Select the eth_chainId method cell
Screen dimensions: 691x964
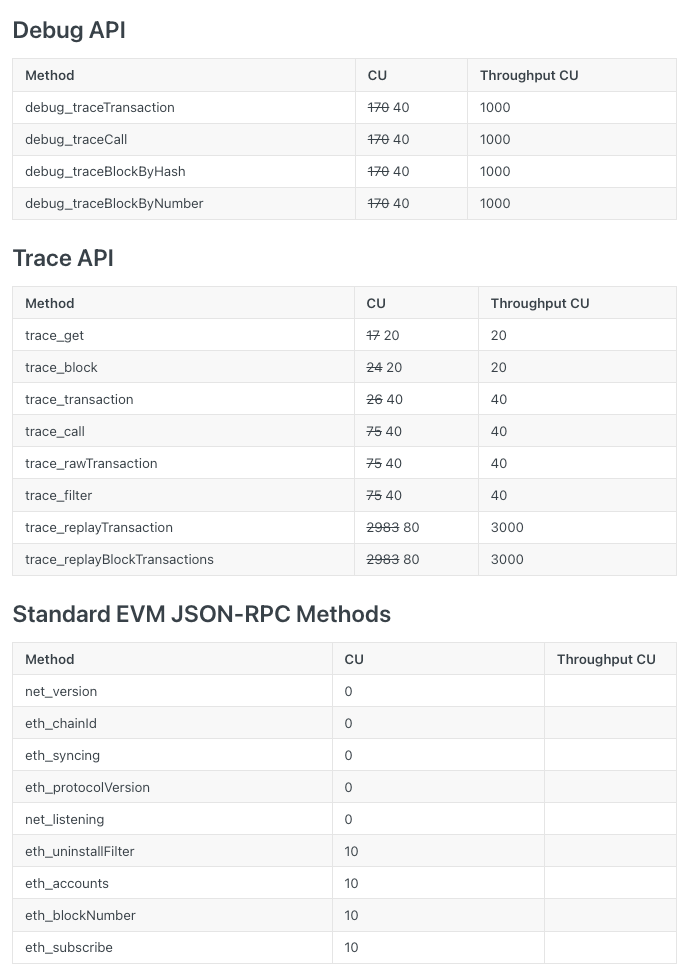point(61,723)
